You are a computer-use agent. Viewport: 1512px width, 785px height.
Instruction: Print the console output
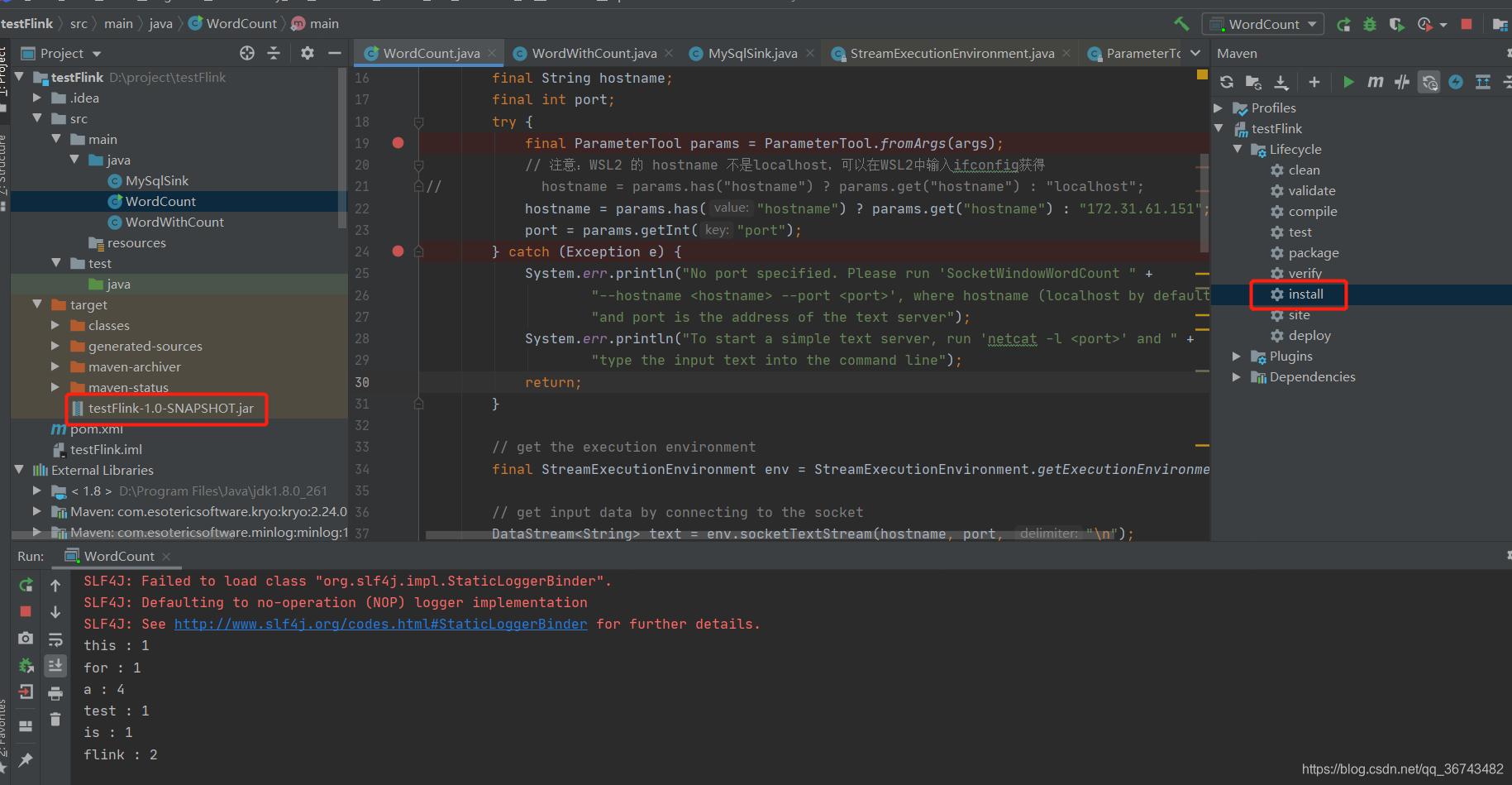[x=55, y=693]
